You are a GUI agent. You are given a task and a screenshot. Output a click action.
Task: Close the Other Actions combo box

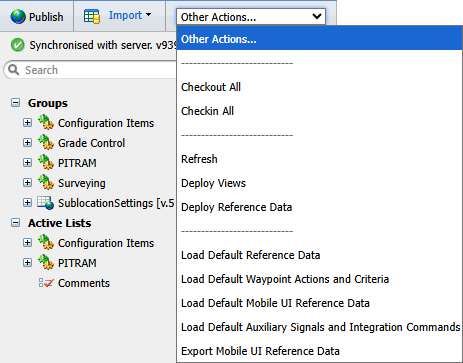pos(251,16)
